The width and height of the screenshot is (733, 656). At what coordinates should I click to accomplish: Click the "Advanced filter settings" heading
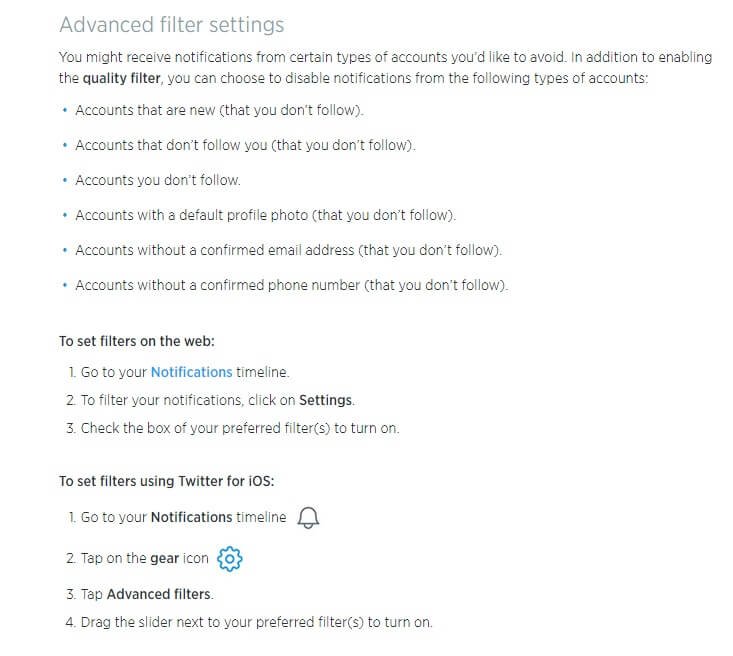point(171,25)
